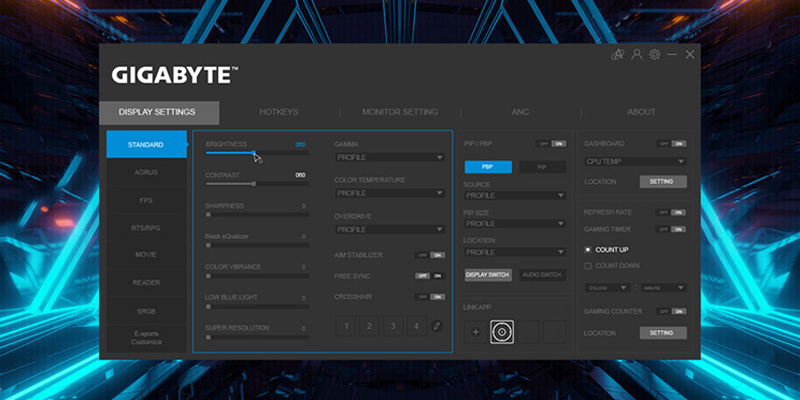Select the SRGB picture mode
This screenshot has width=800, height=400.
click(146, 311)
